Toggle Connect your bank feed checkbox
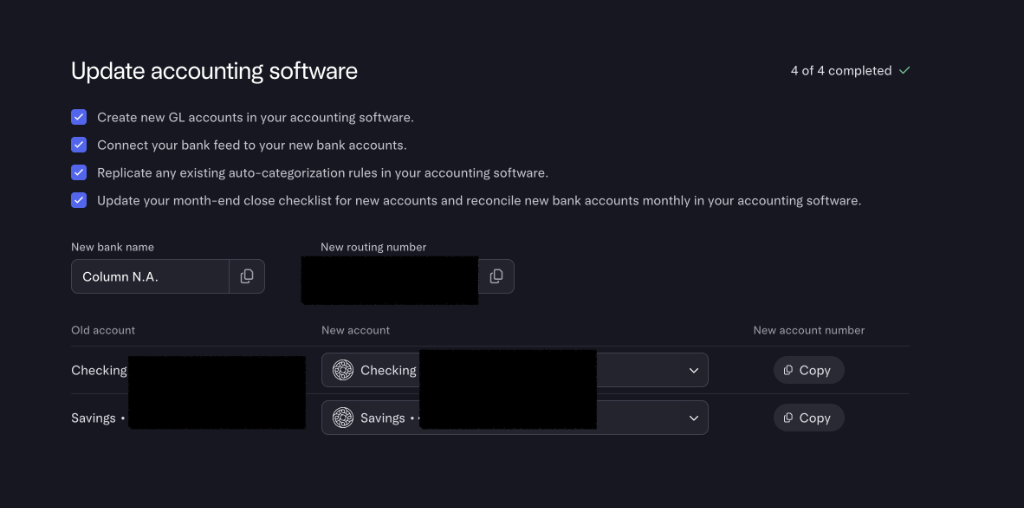Screen dimensions: 1024x508 click(79, 145)
